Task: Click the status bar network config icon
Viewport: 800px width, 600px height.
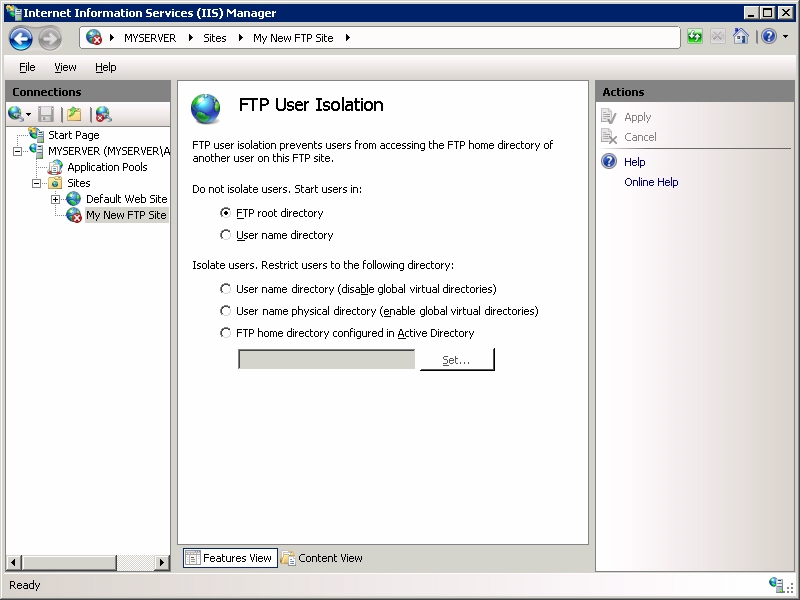Action: pyautogui.click(x=777, y=584)
